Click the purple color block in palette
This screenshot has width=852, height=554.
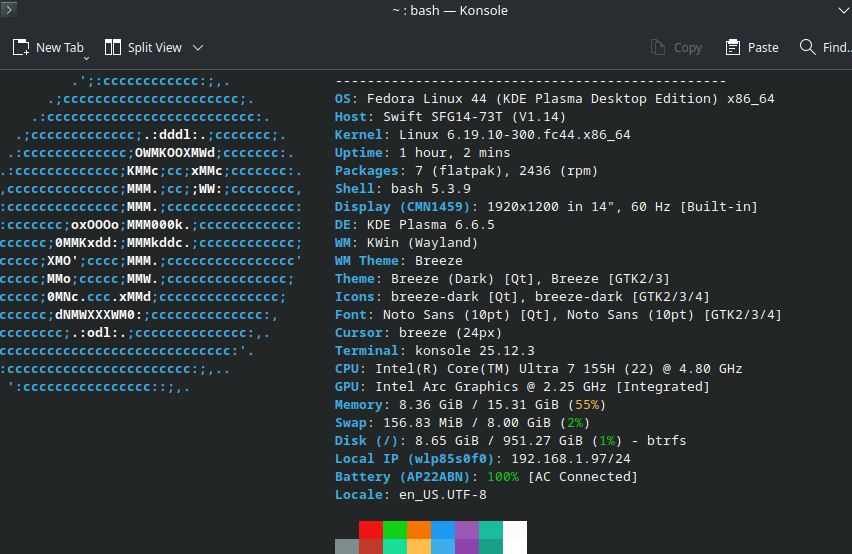coord(467,530)
